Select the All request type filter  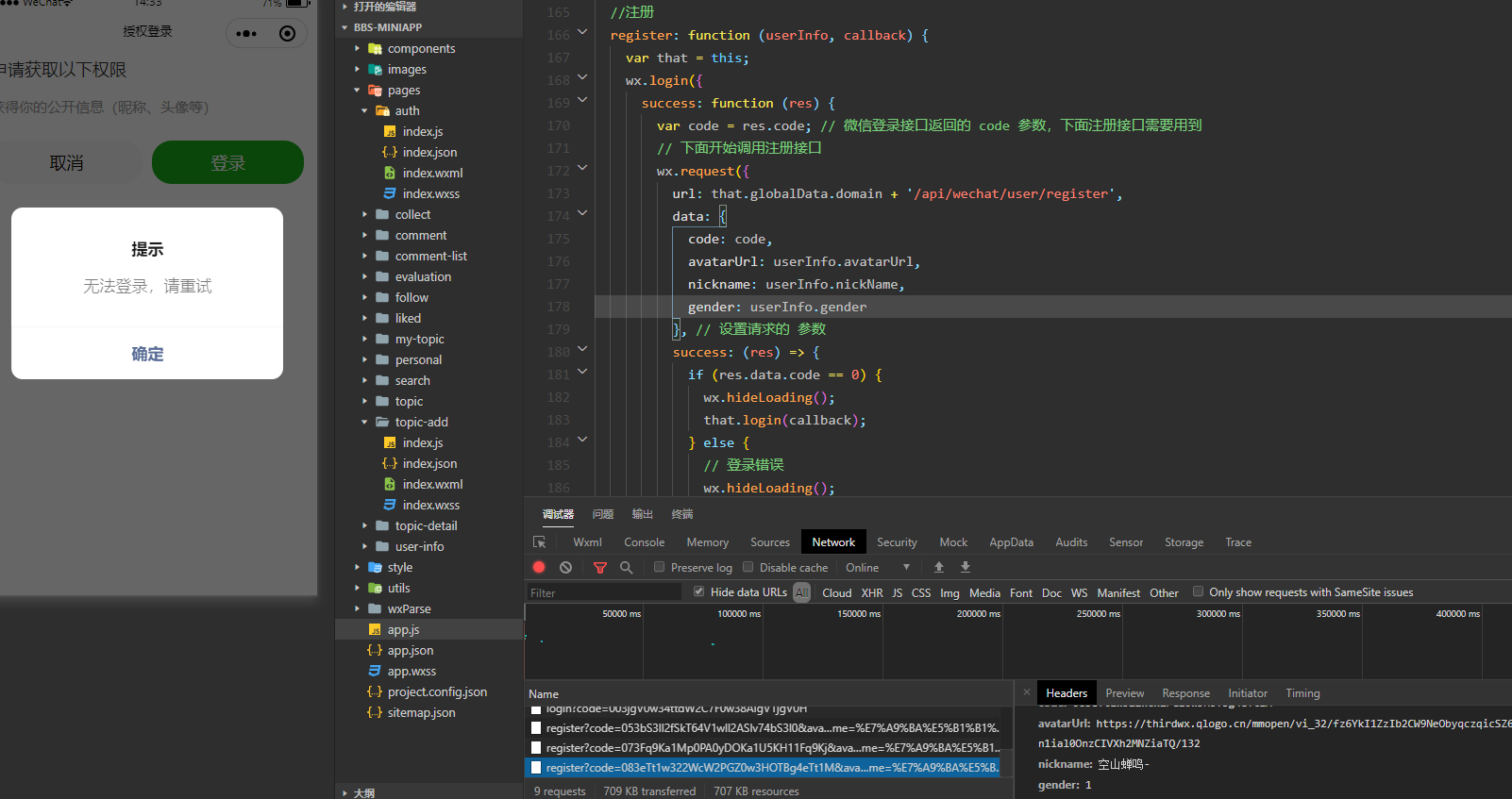(801, 592)
